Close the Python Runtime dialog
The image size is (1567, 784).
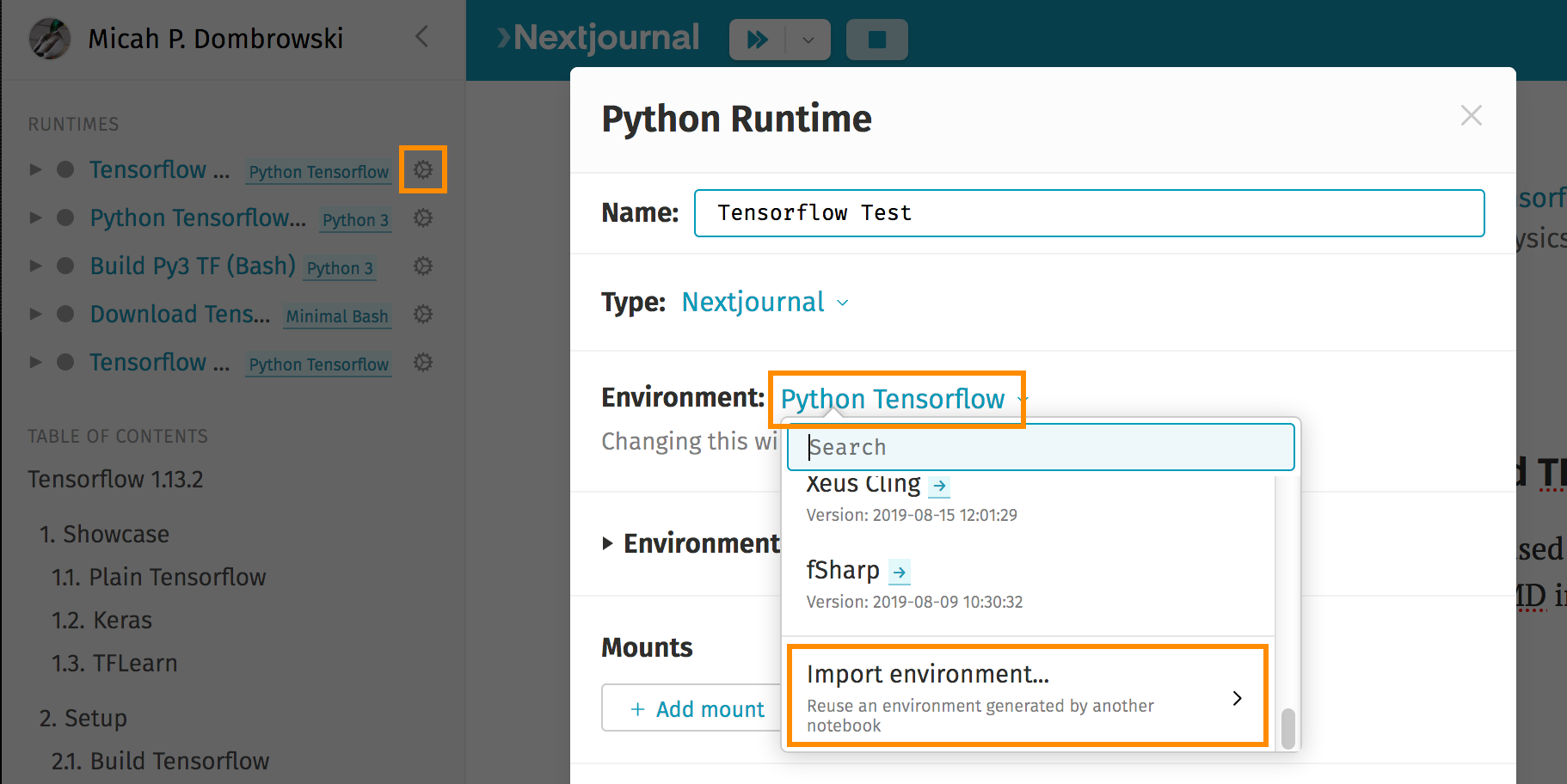1471,115
